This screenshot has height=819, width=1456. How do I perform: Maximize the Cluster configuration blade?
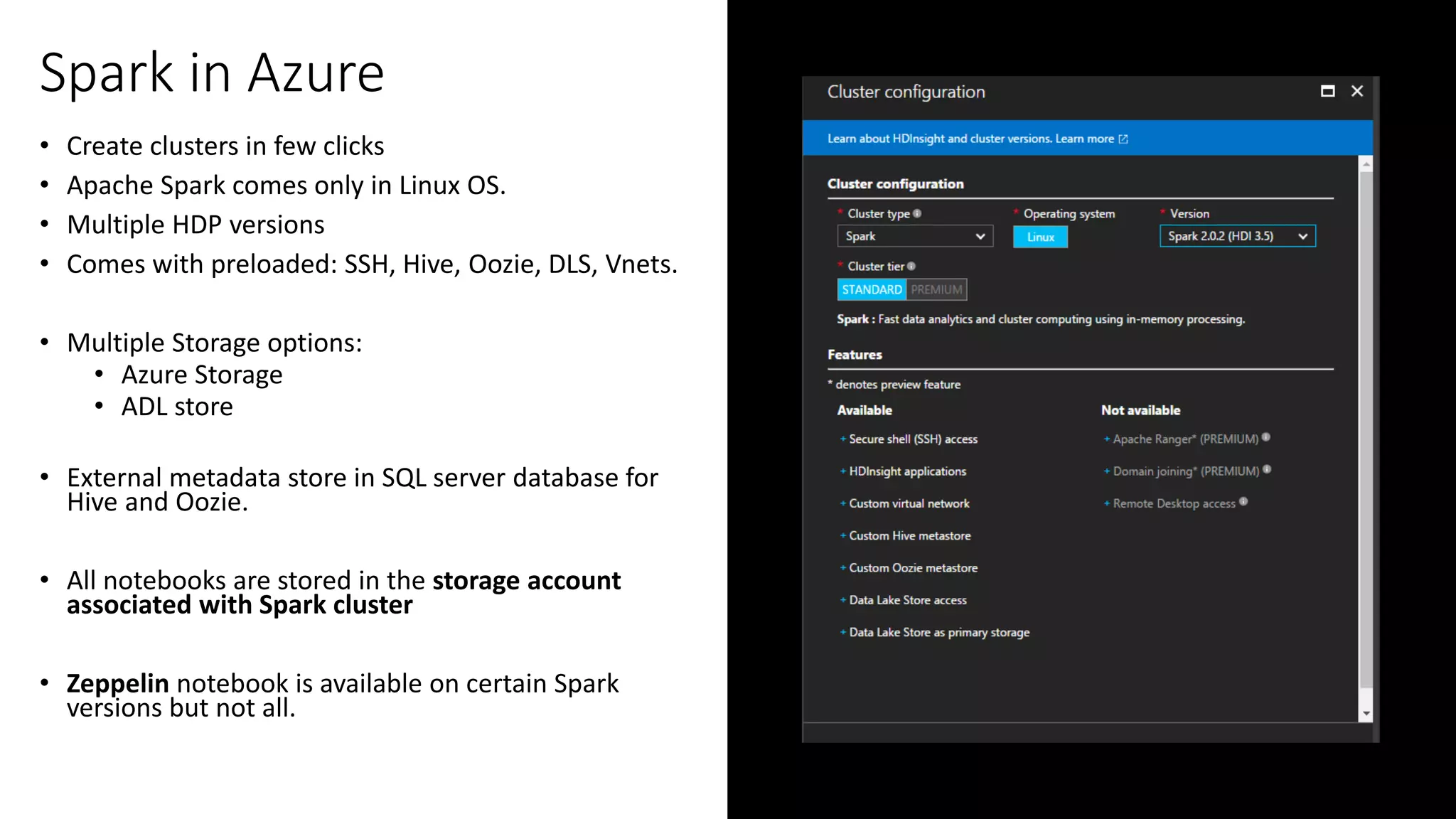[x=1327, y=91]
